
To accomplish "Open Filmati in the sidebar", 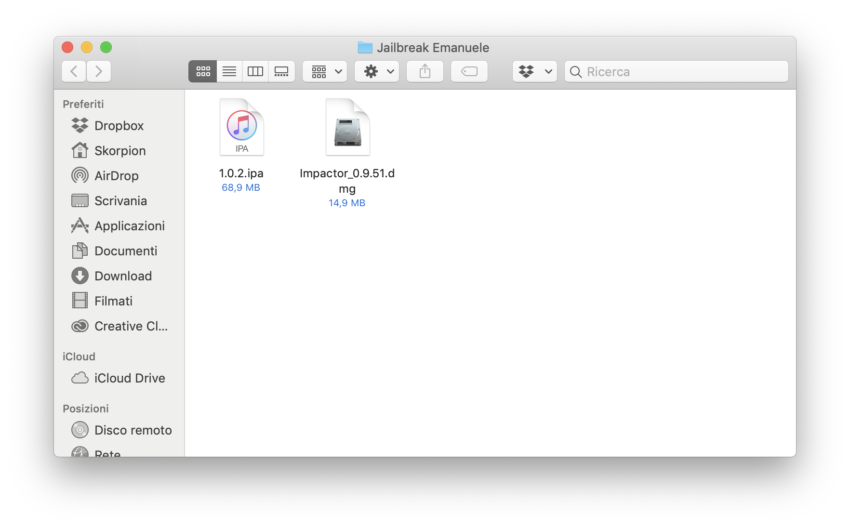I will (x=119, y=301).
